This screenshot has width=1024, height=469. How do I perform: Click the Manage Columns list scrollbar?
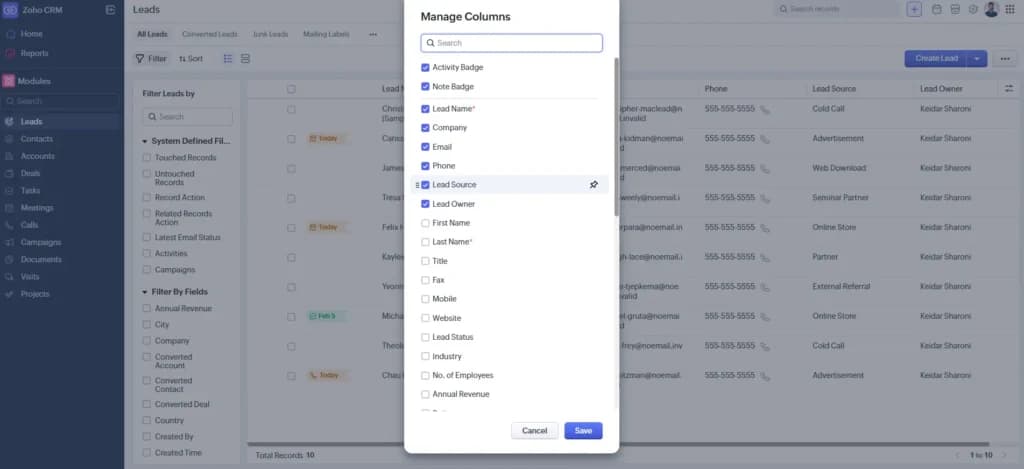[x=616, y=137]
